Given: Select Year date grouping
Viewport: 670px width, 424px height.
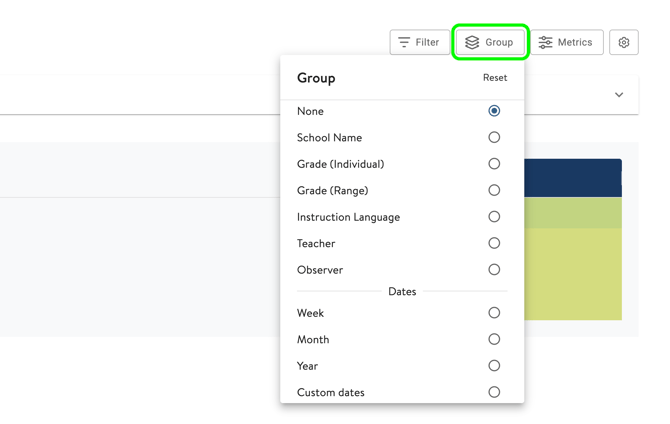Looking at the screenshot, I should click(494, 366).
